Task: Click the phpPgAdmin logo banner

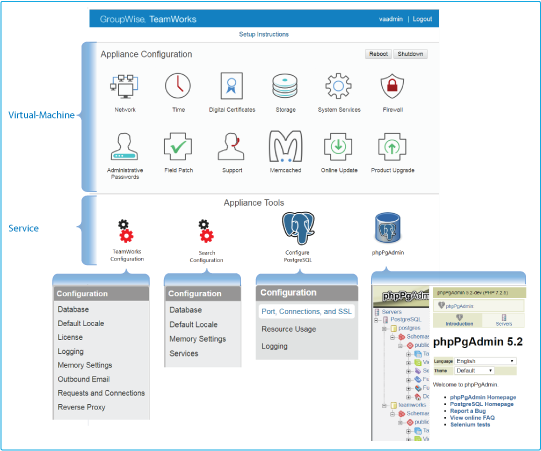Action: coord(402,297)
